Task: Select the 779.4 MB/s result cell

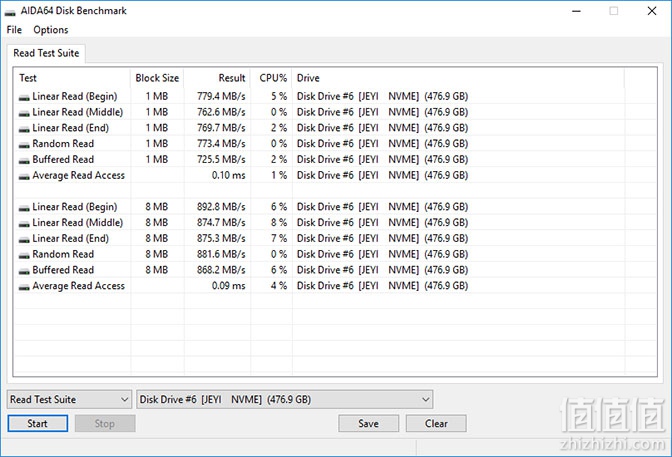Action: [x=221, y=96]
